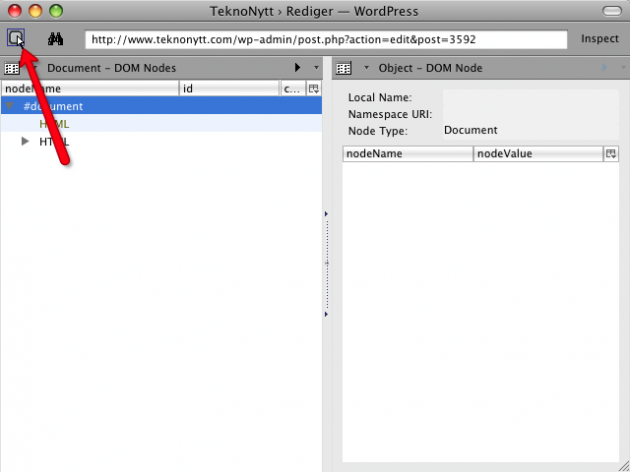This screenshot has height=472, width=630.
Task: Click the nodeValue column header
Action: 537,154
